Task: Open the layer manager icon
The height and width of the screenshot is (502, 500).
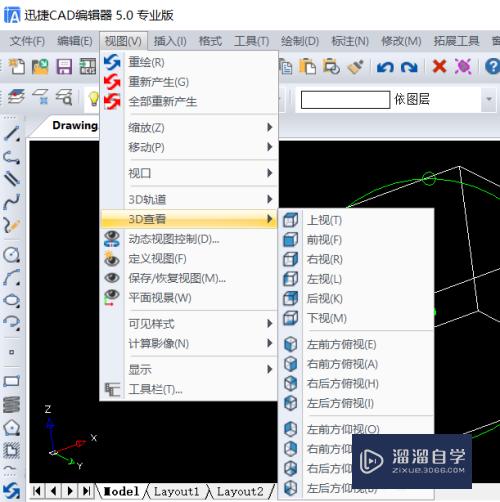Action: tap(16, 97)
